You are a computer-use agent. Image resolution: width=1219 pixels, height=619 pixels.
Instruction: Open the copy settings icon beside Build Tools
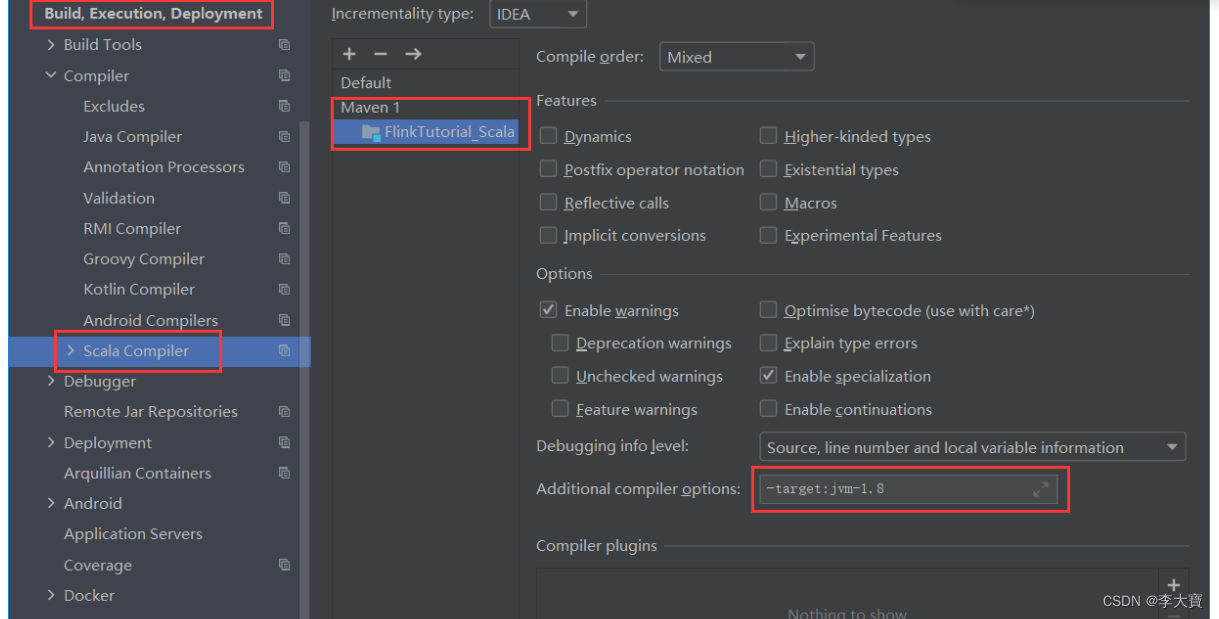pos(284,44)
